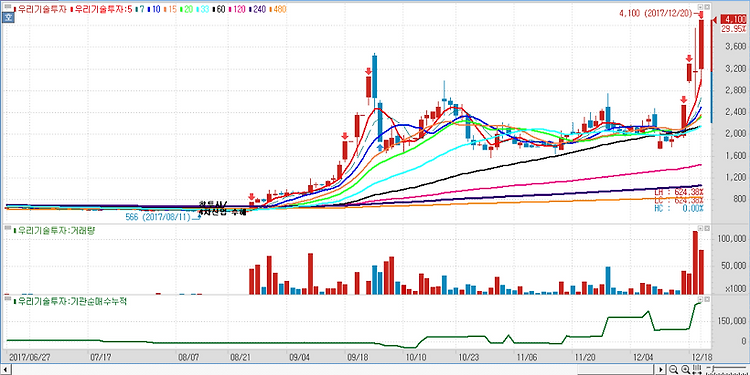Click the 29.95% change rate label
Viewport: 750px width, 375px height.
tap(734, 29)
